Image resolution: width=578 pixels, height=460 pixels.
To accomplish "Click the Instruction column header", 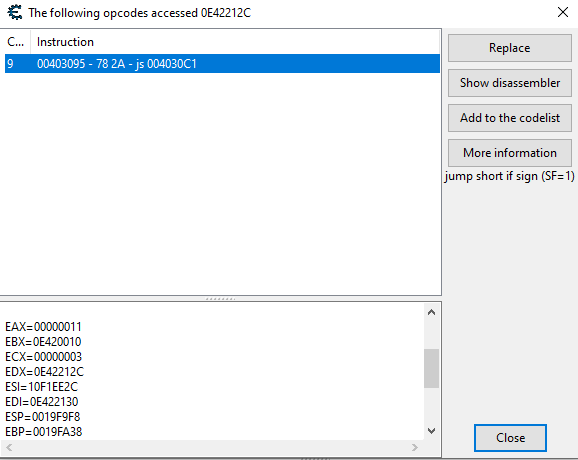I will pyautogui.click(x=235, y=42).
